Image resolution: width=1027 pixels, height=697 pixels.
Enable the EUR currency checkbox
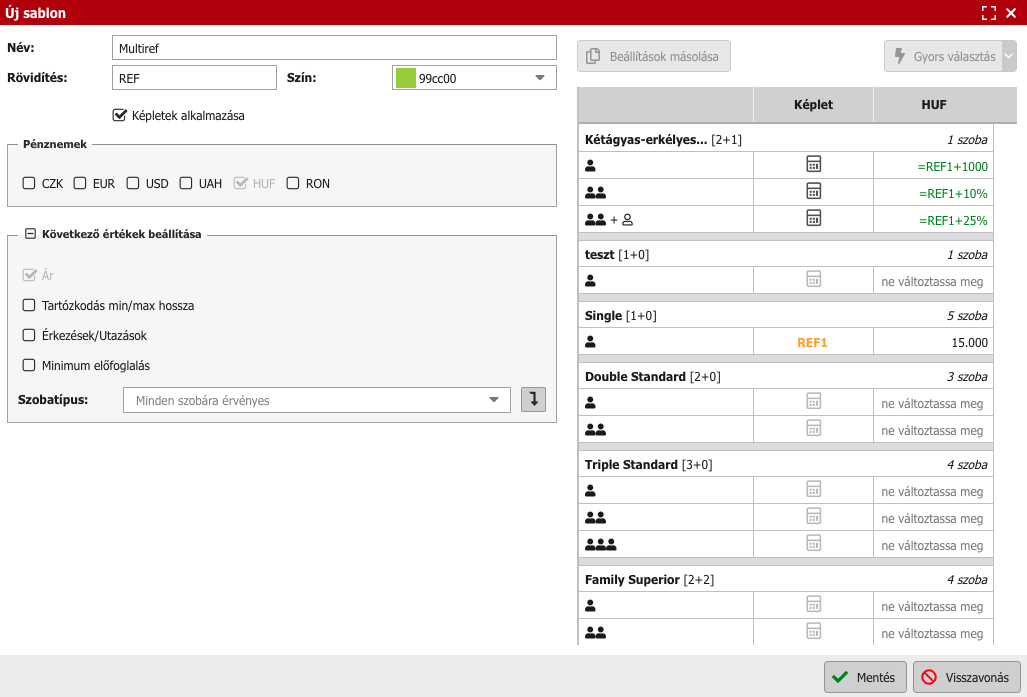point(81,183)
